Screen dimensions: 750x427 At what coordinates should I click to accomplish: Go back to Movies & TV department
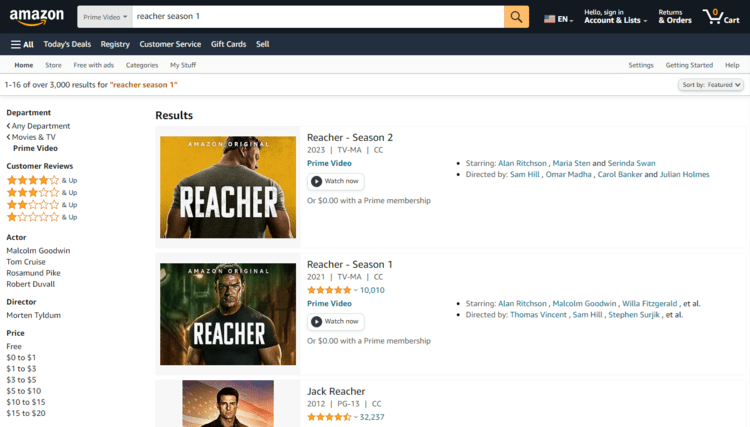click(31, 137)
